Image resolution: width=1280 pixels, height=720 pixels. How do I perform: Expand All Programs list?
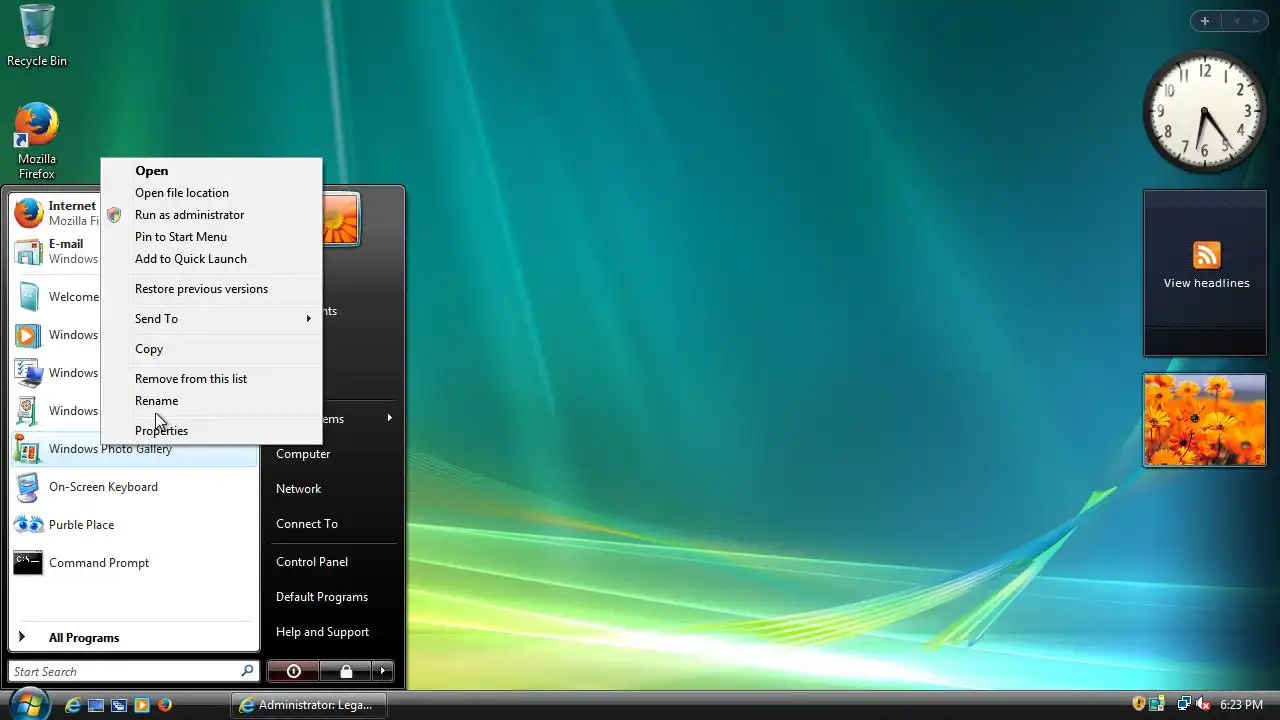[x=133, y=638]
